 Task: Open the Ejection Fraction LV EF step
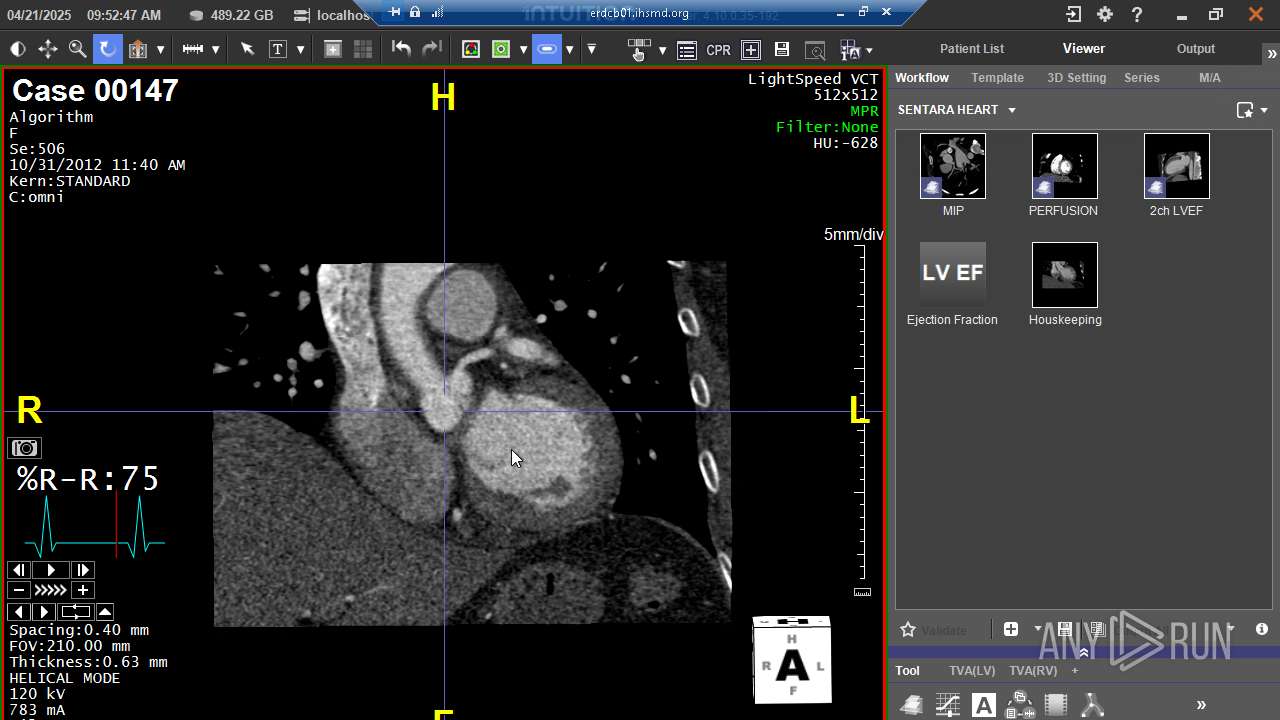953,275
